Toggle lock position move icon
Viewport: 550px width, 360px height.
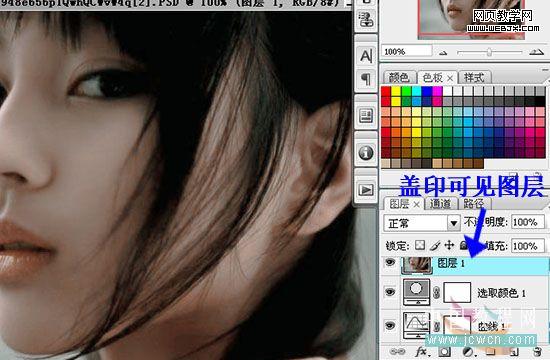[449, 245]
